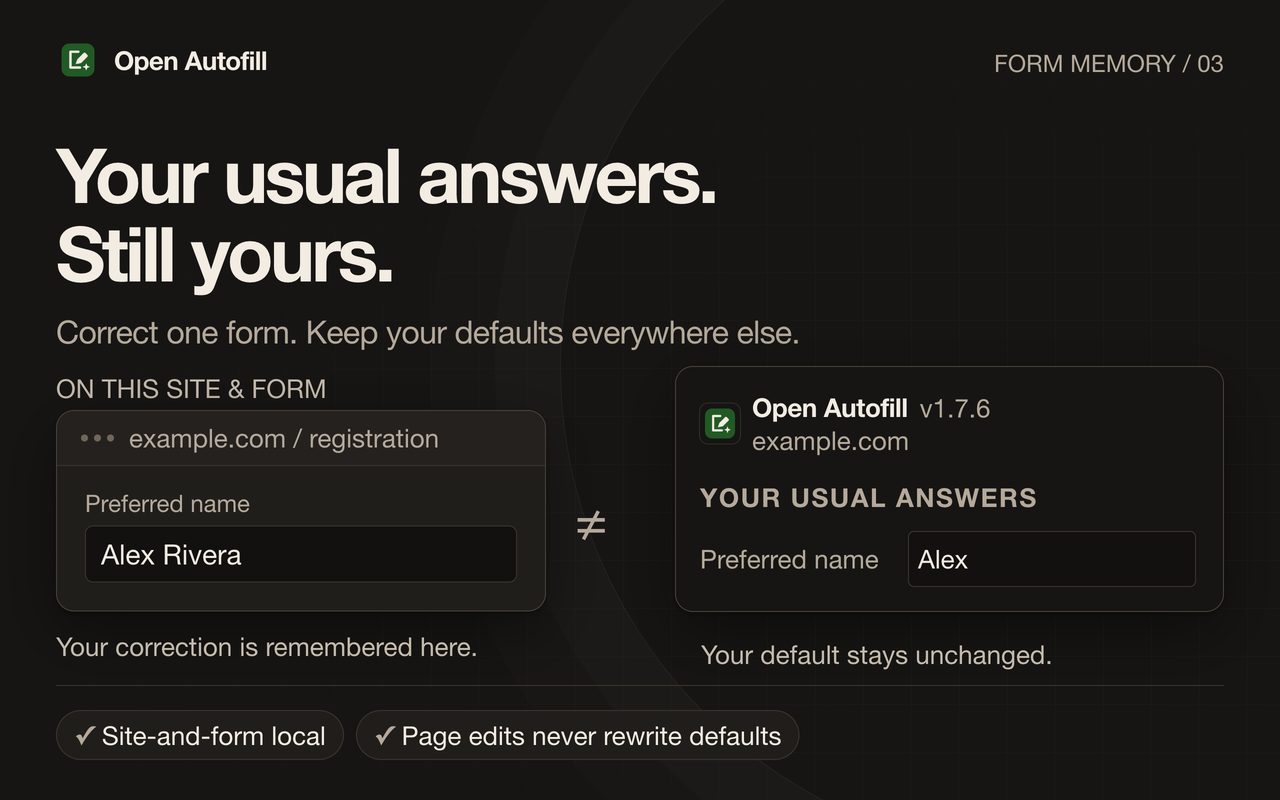Click the example.com / registration address text
1280x800 pixels.
click(284, 438)
